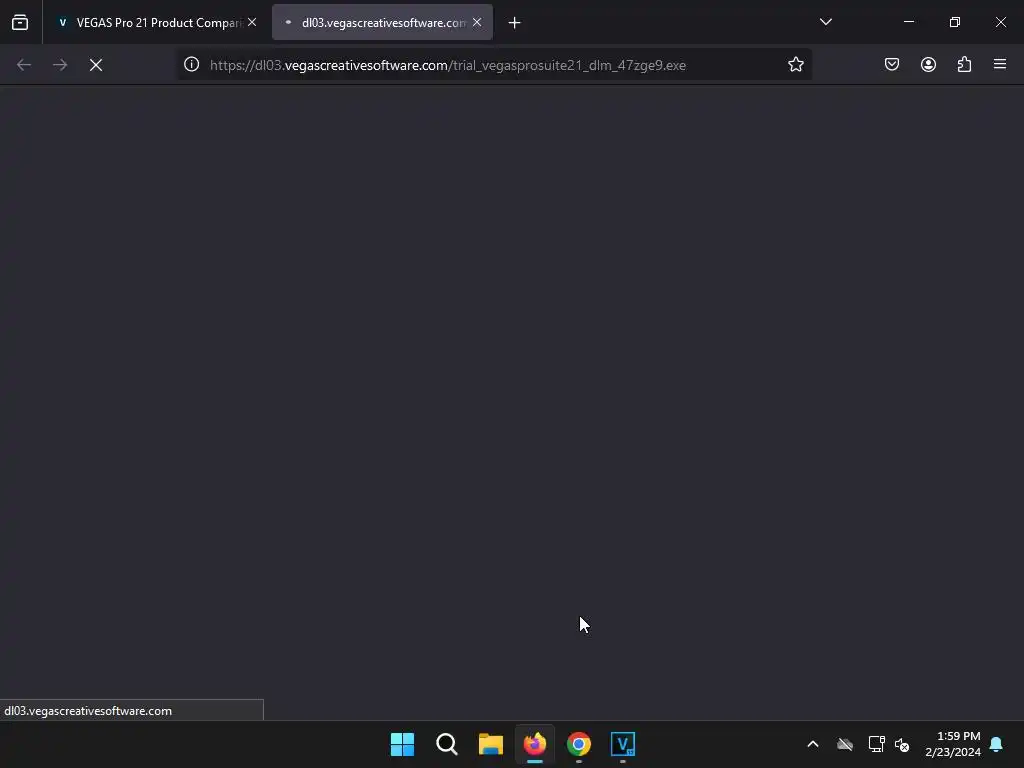The image size is (1024, 768).
Task: Open Extensions puzzle icon
Action: [x=964, y=64]
